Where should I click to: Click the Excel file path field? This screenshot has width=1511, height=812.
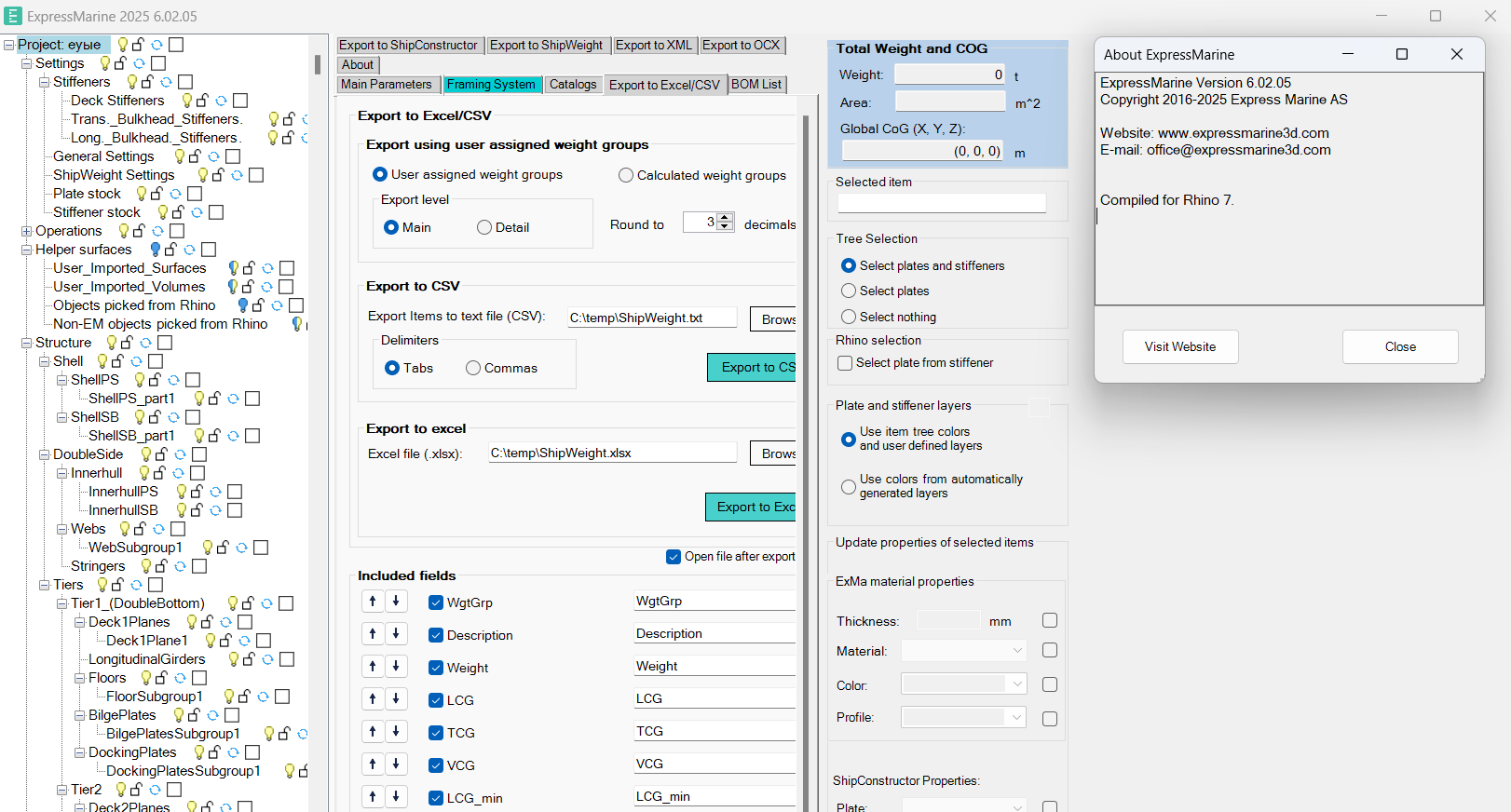(613, 453)
